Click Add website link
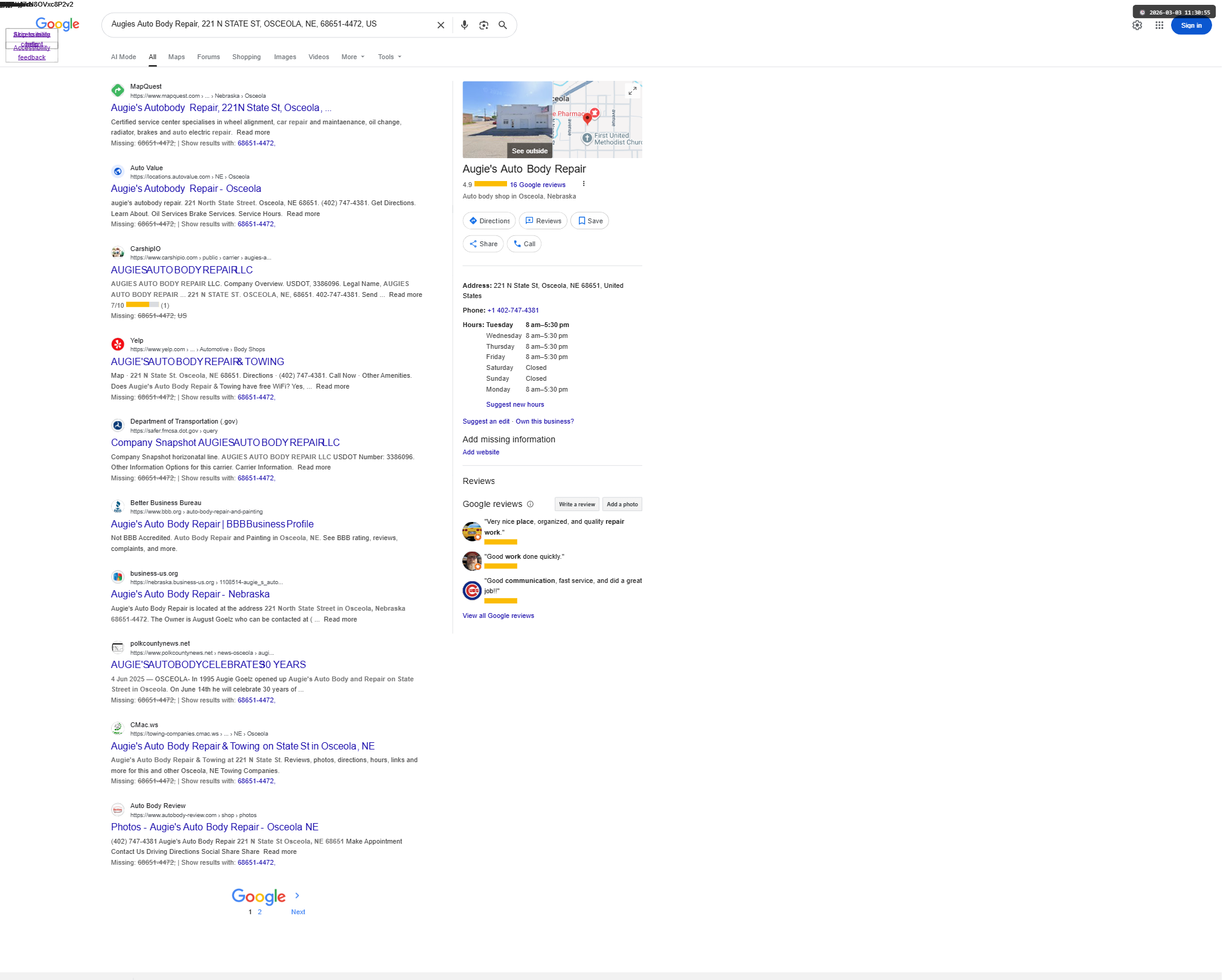Image resolution: width=1229 pixels, height=980 pixels. (x=481, y=452)
